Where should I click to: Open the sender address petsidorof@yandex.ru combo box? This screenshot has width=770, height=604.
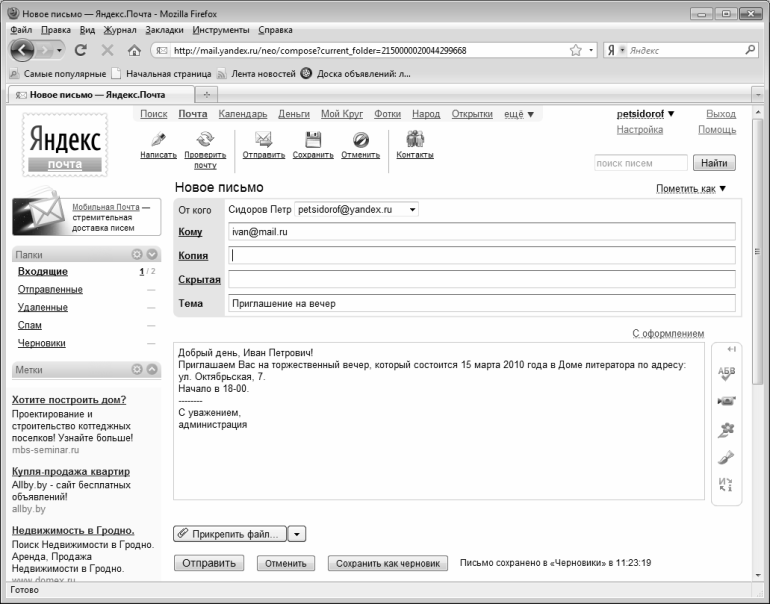(x=357, y=210)
